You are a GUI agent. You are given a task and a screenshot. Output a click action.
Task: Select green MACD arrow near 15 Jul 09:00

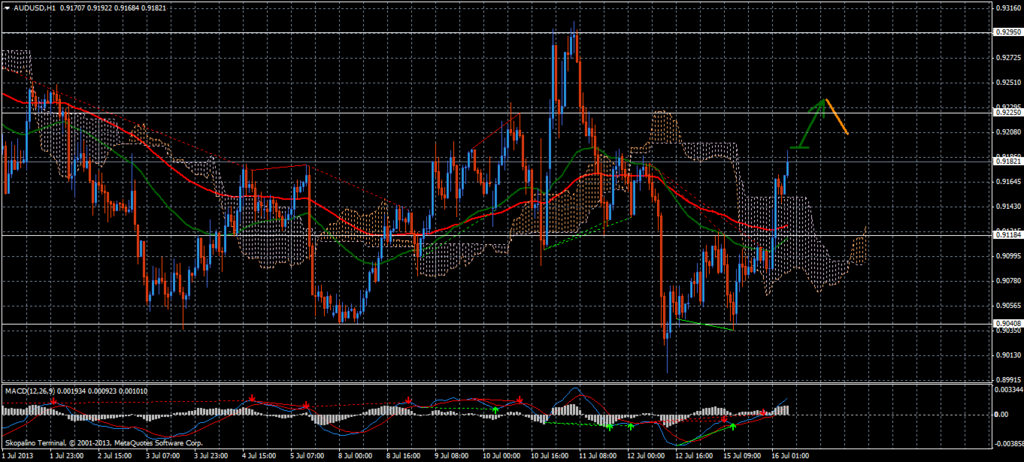click(x=733, y=426)
